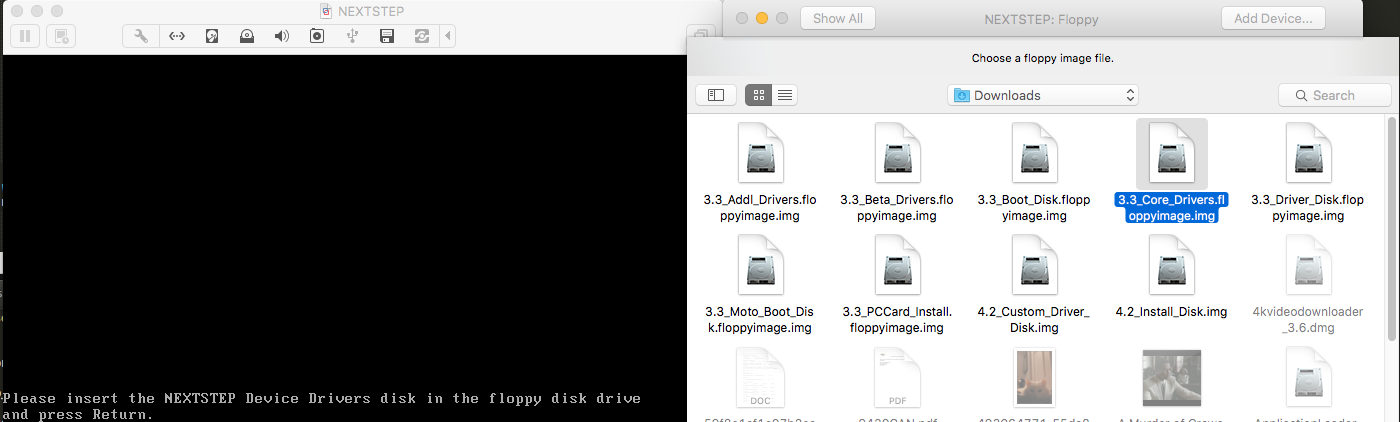Screen dimensions: 1400x422
Task: Select the 3.3_Driver_Disk floppy image file
Action: pos(1309,152)
